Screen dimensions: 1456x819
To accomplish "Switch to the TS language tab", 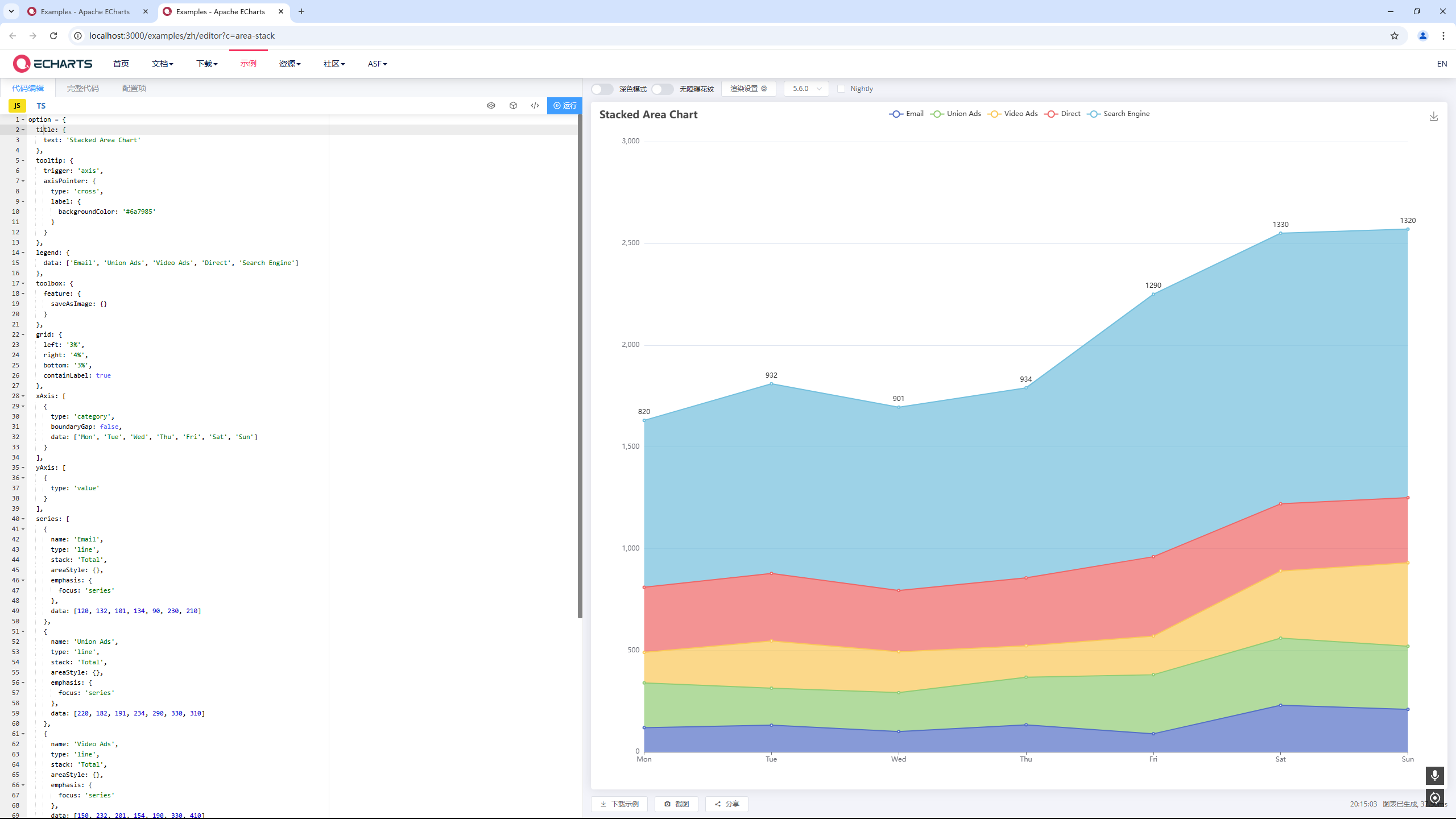I will (41, 106).
